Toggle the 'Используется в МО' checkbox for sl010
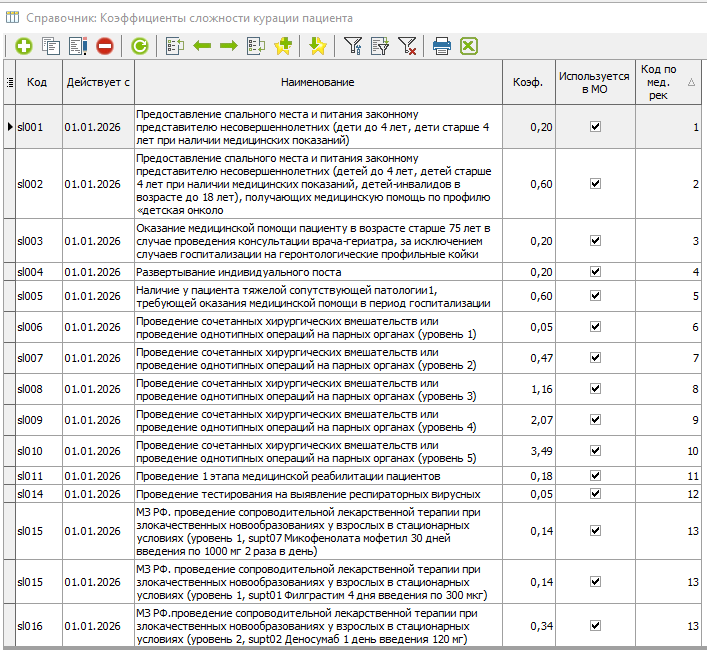 [595, 451]
